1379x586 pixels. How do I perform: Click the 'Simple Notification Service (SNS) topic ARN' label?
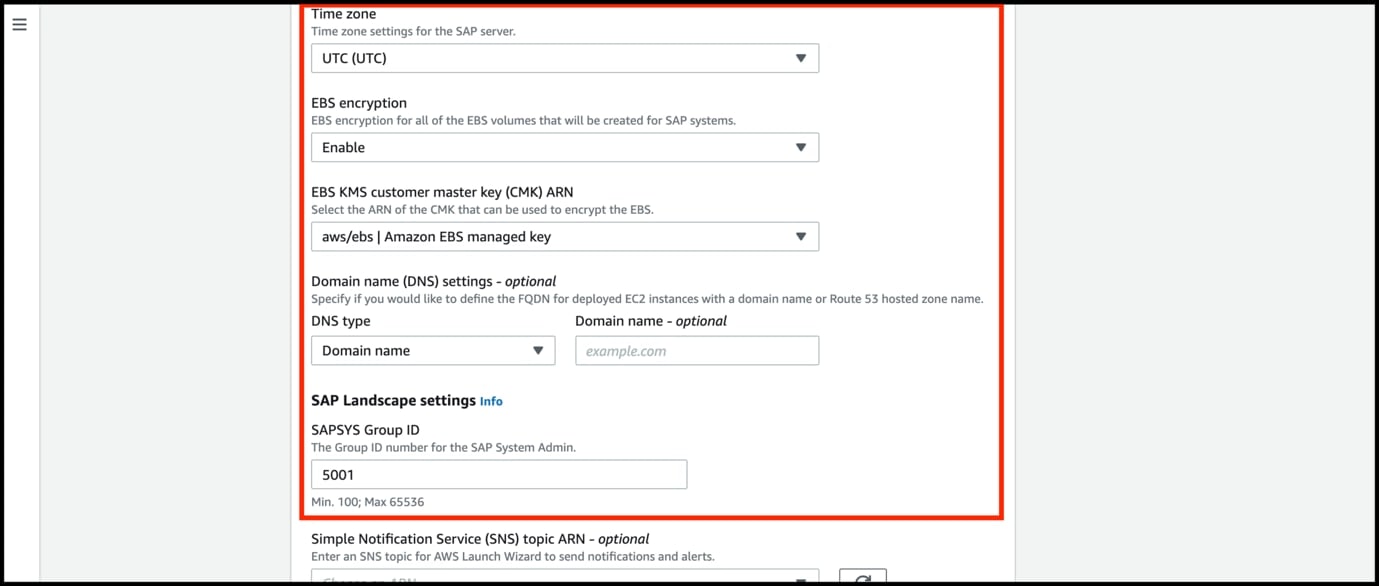coord(480,539)
